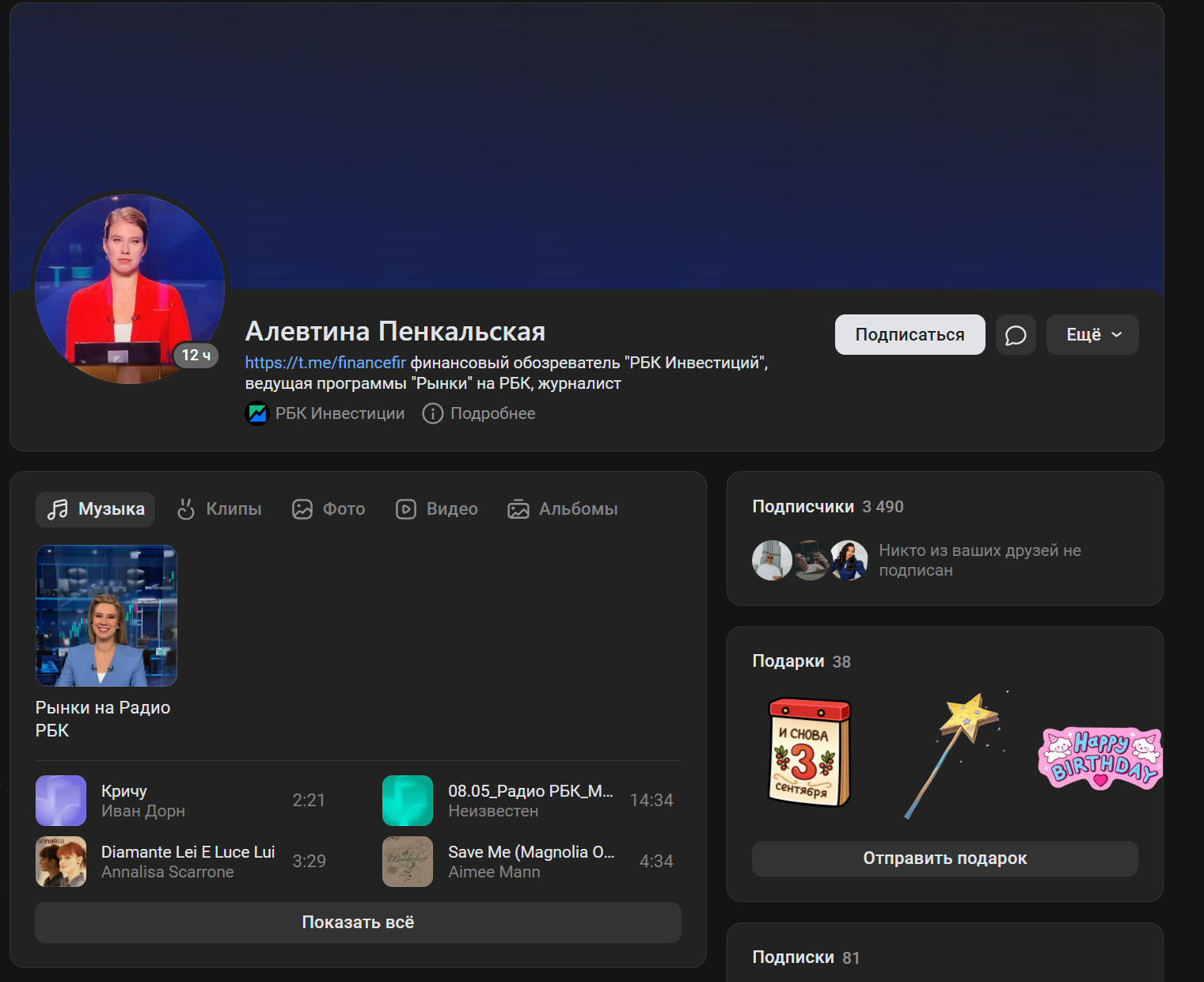
Task: Click the artist name Aimee Mann
Action: coord(494,872)
